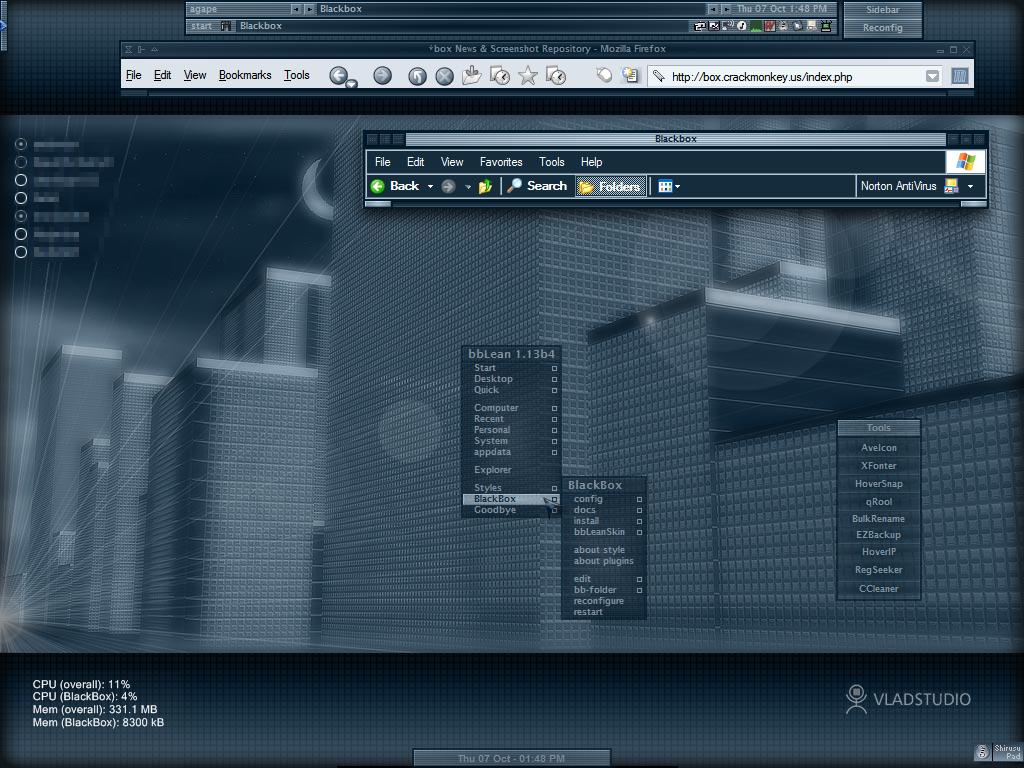The height and width of the screenshot is (768, 1024).
Task: Expand config in the BlackBox submenu
Action: click(x=604, y=499)
